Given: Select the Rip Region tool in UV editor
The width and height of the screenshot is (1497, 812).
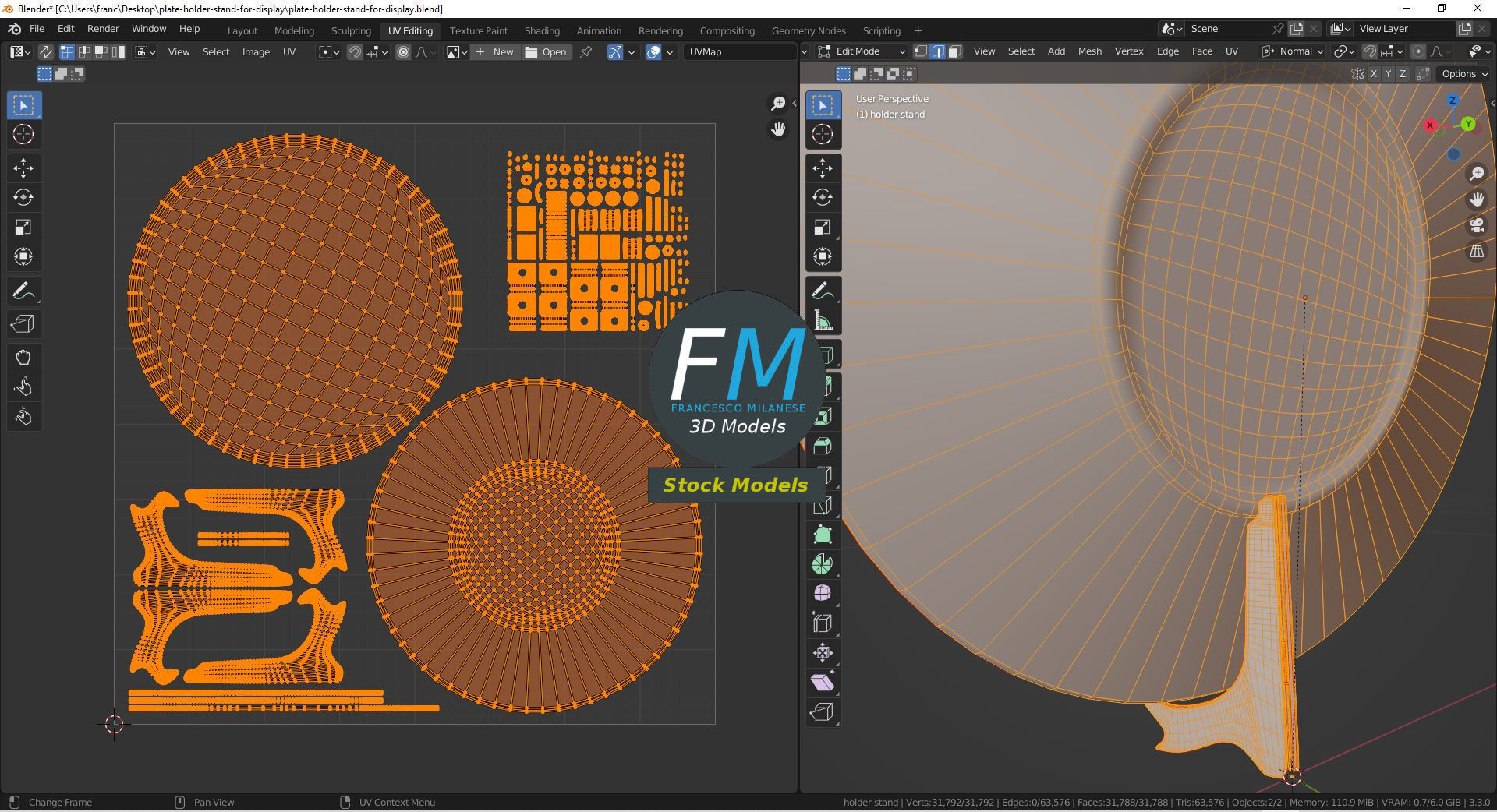Looking at the screenshot, I should [x=23, y=323].
